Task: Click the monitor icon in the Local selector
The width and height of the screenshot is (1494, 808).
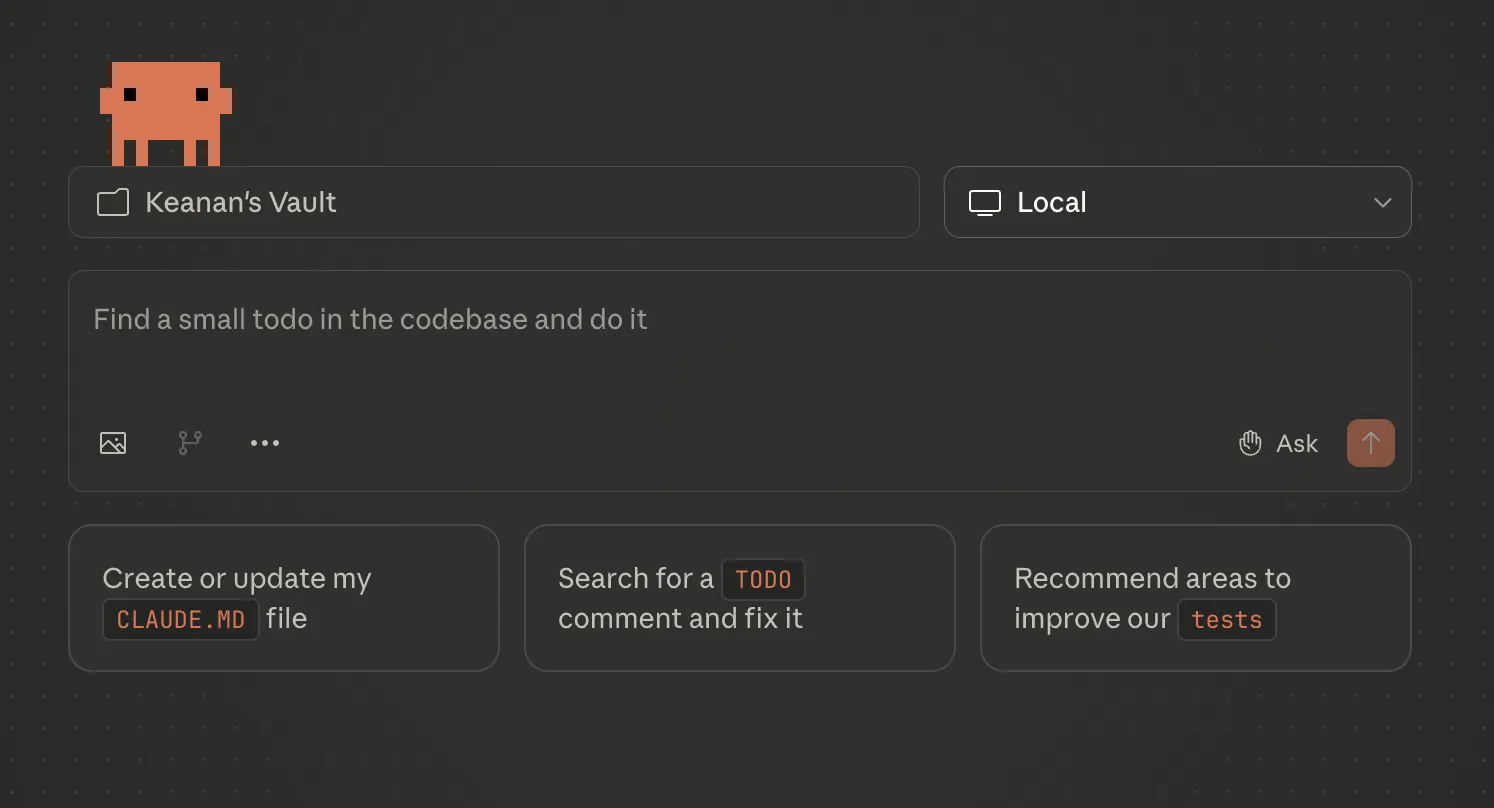Action: [985, 202]
